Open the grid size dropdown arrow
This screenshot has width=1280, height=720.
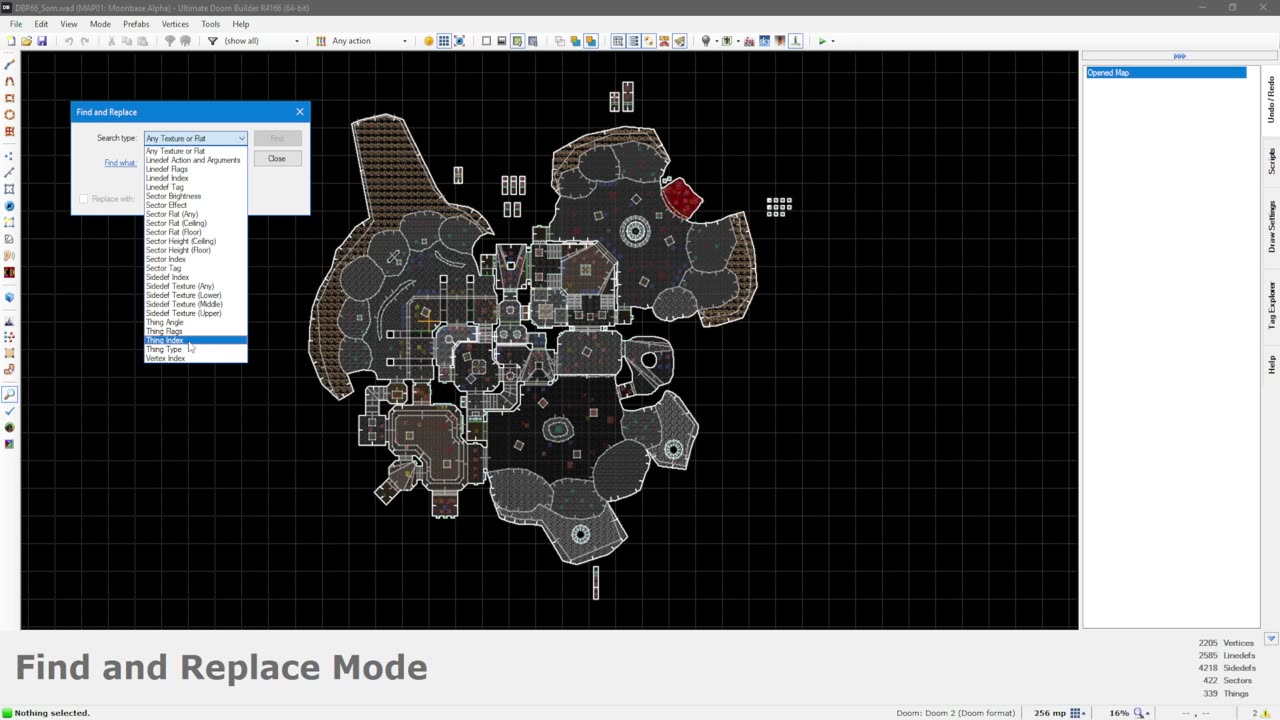(x=1086, y=713)
